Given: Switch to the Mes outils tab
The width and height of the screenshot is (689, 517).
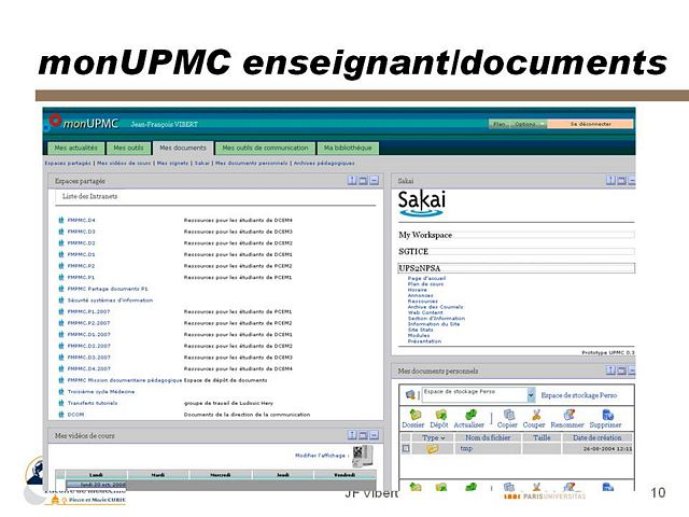Looking at the screenshot, I should [x=129, y=148].
